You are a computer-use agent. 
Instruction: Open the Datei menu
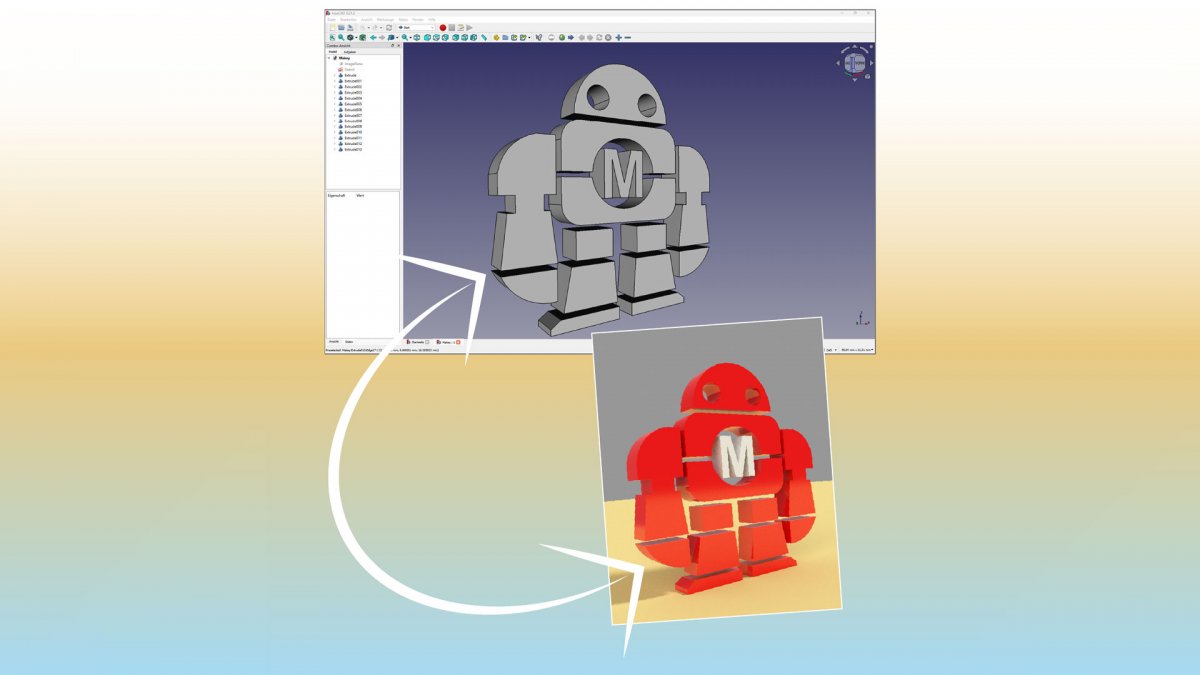(x=331, y=19)
